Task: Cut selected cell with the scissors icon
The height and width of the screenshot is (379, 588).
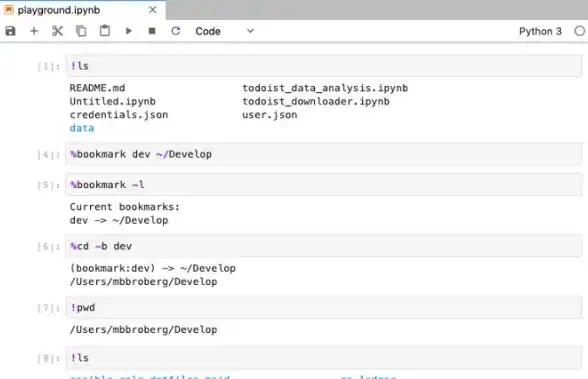Action: coord(57,31)
